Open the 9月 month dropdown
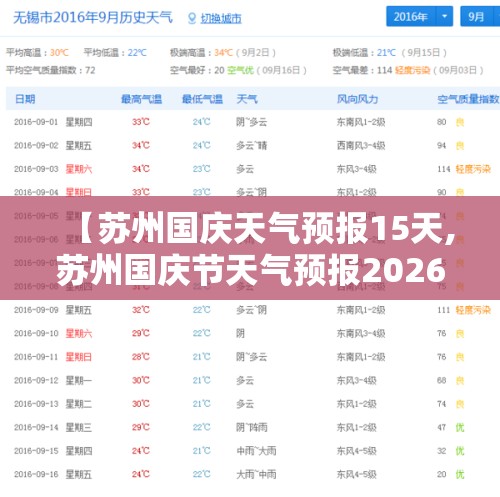The height and width of the screenshot is (497, 500). coord(480,16)
